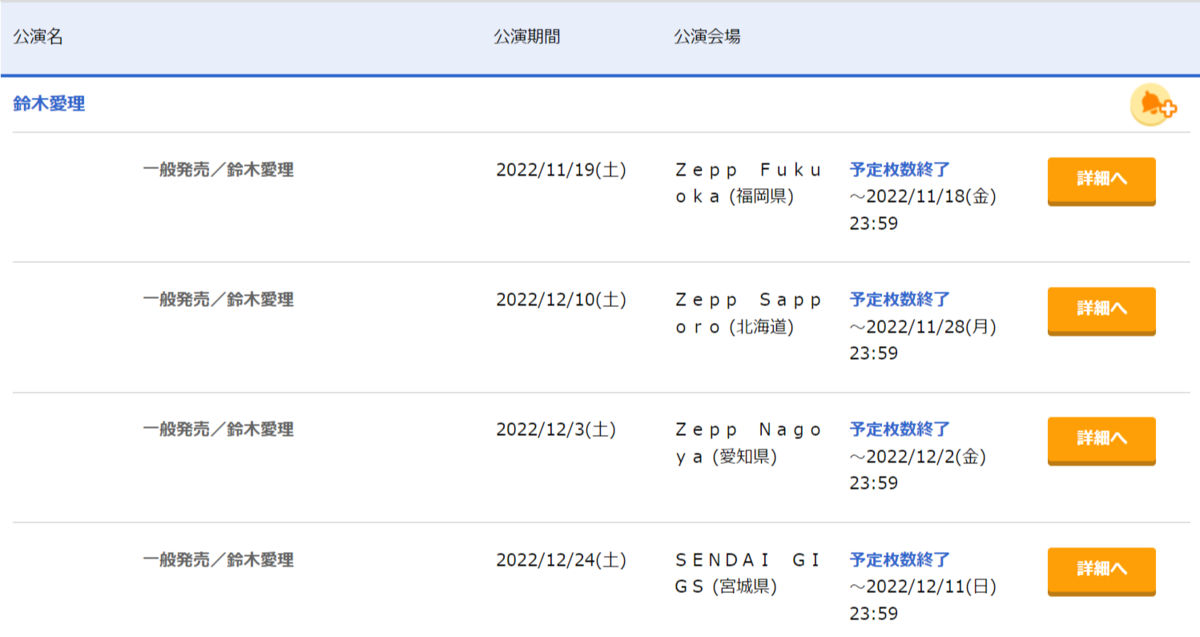Click 予定枚数終了 status in the SENDAI GIGS row
This screenshot has height=637, width=1200.
pos(900,559)
